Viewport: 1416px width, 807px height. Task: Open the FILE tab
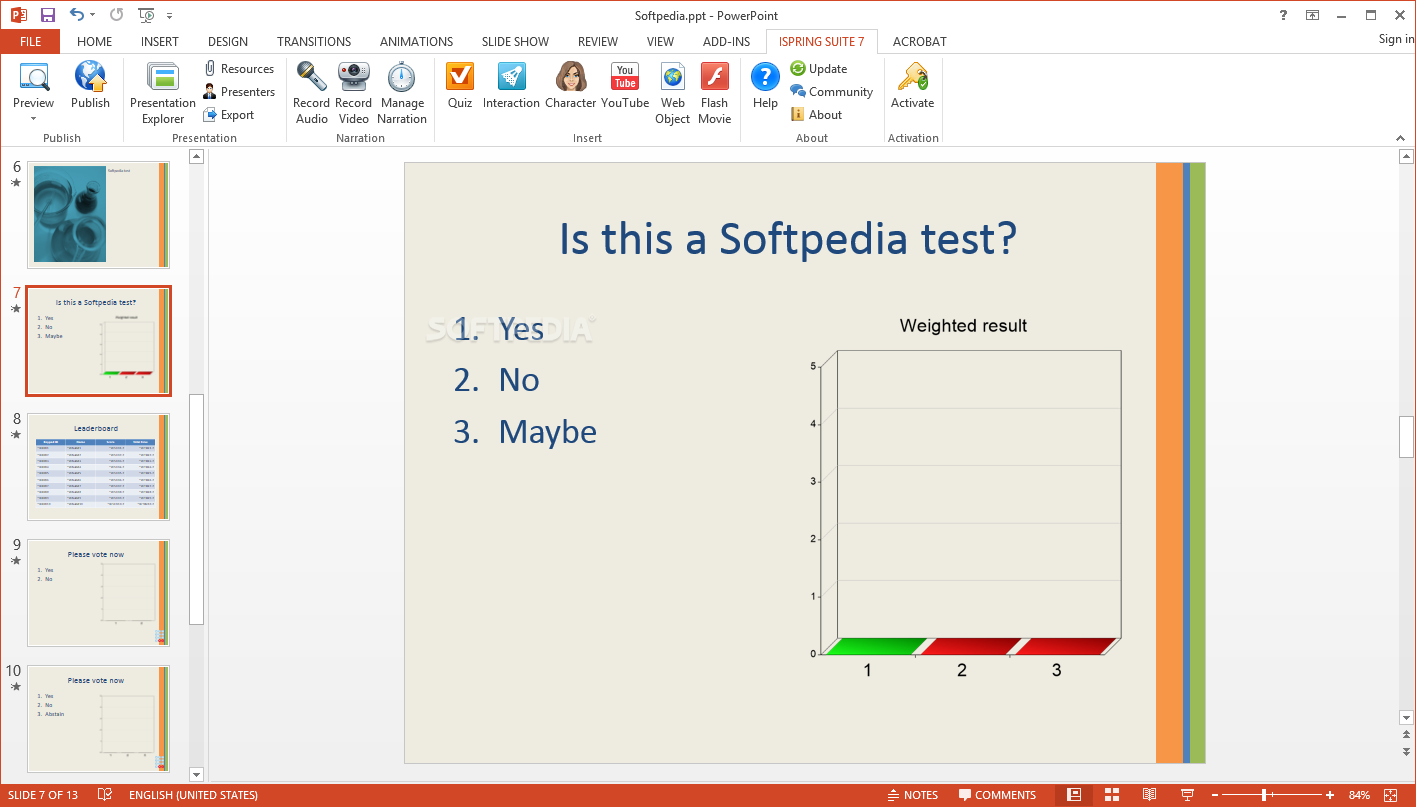30,41
